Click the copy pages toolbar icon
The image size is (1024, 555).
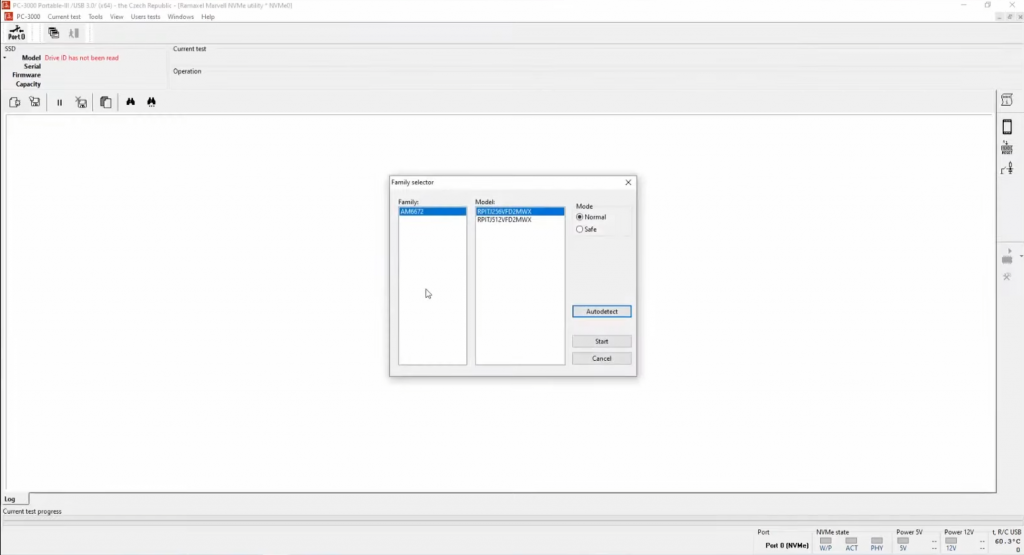(106, 102)
